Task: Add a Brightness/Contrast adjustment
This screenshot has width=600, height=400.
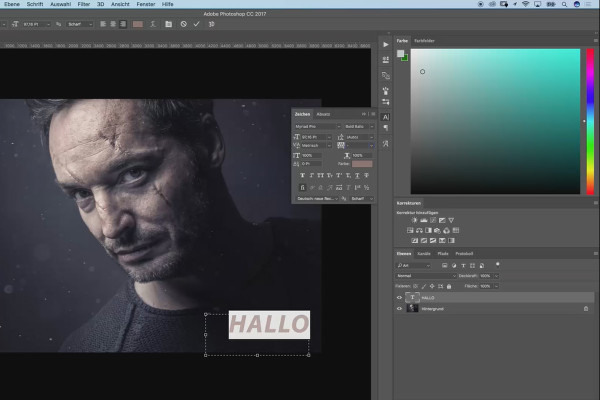Action: pyautogui.click(x=414, y=220)
